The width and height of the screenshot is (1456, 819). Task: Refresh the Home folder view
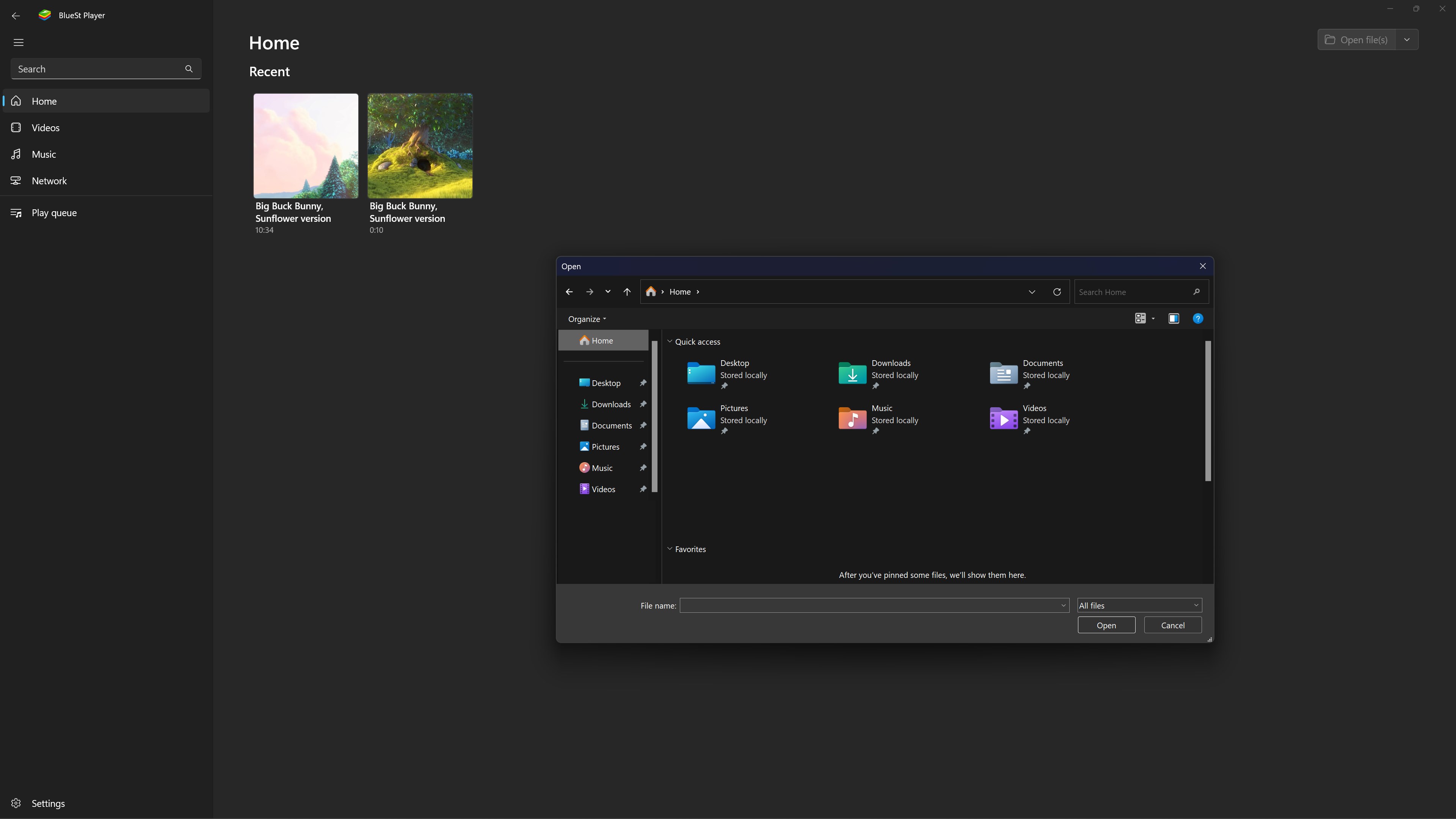coord(1056,292)
